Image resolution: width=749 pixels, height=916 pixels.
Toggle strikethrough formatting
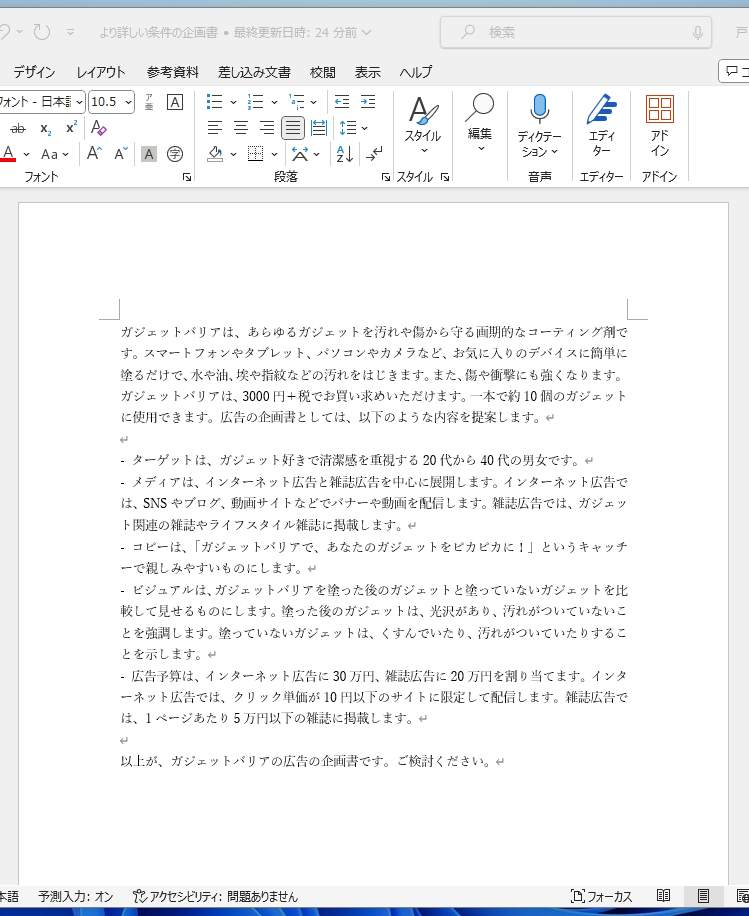[19, 129]
